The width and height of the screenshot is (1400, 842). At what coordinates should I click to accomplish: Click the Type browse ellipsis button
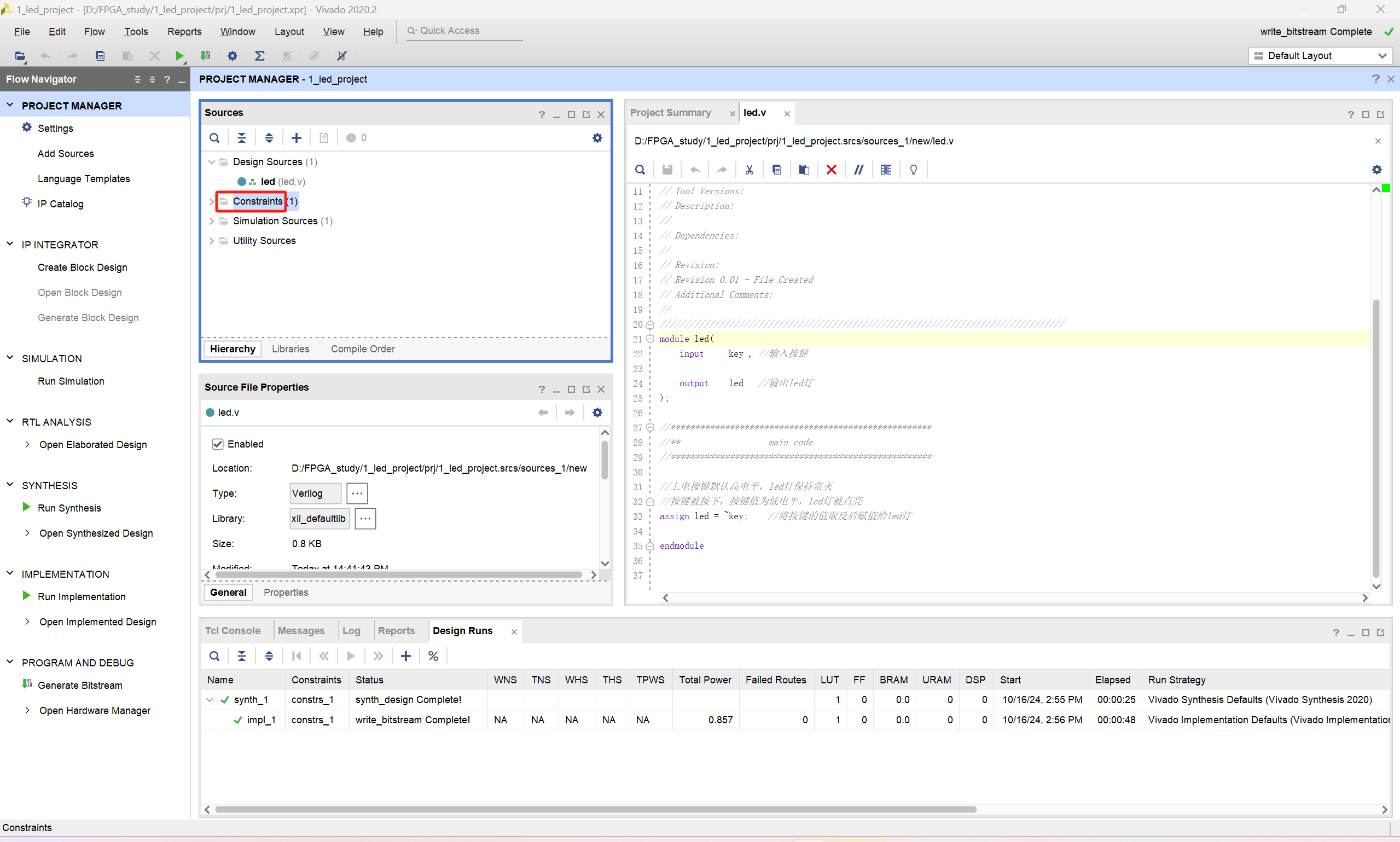pos(357,493)
